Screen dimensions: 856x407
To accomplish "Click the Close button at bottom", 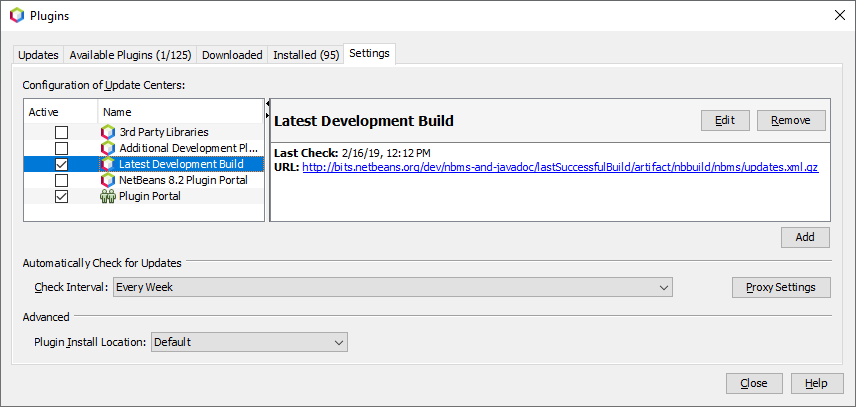I will (x=754, y=384).
